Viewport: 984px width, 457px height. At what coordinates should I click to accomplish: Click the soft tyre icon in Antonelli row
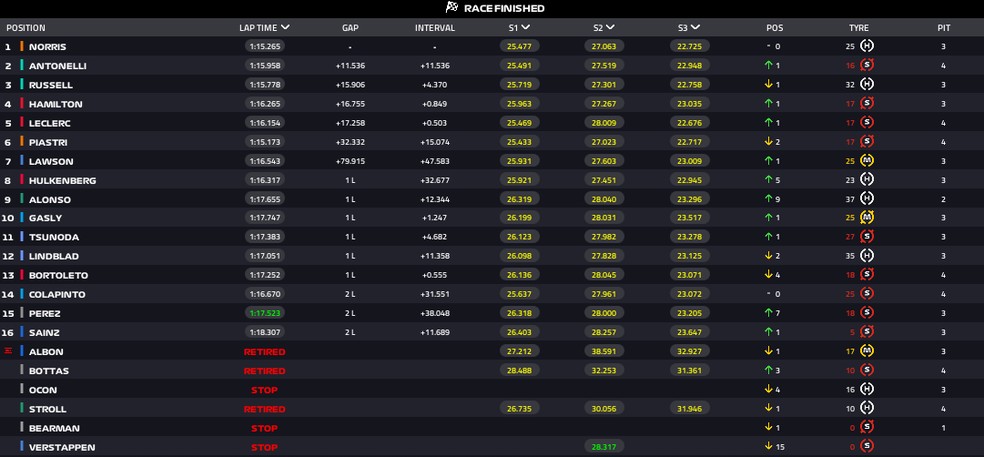(867, 65)
